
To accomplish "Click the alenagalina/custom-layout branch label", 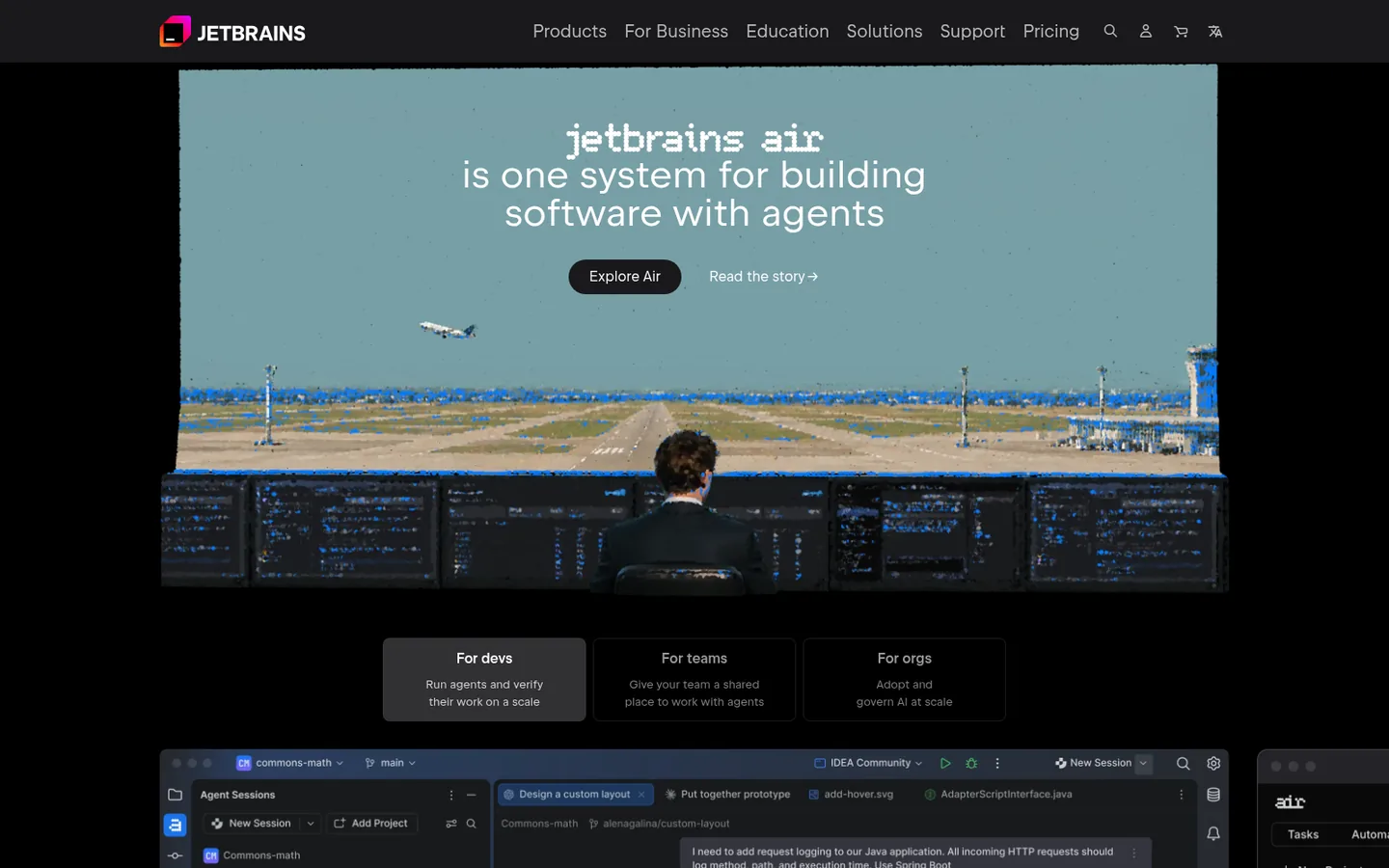I will pyautogui.click(x=659, y=824).
